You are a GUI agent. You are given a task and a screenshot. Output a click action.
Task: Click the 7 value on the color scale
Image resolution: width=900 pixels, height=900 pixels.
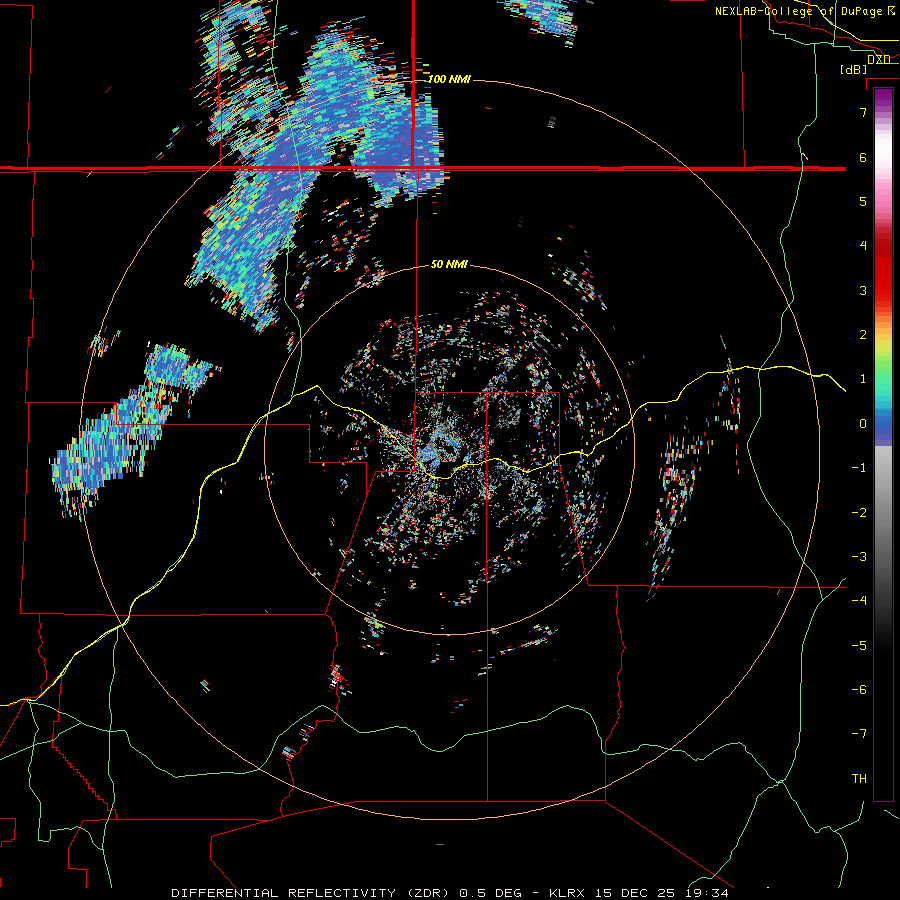click(863, 112)
